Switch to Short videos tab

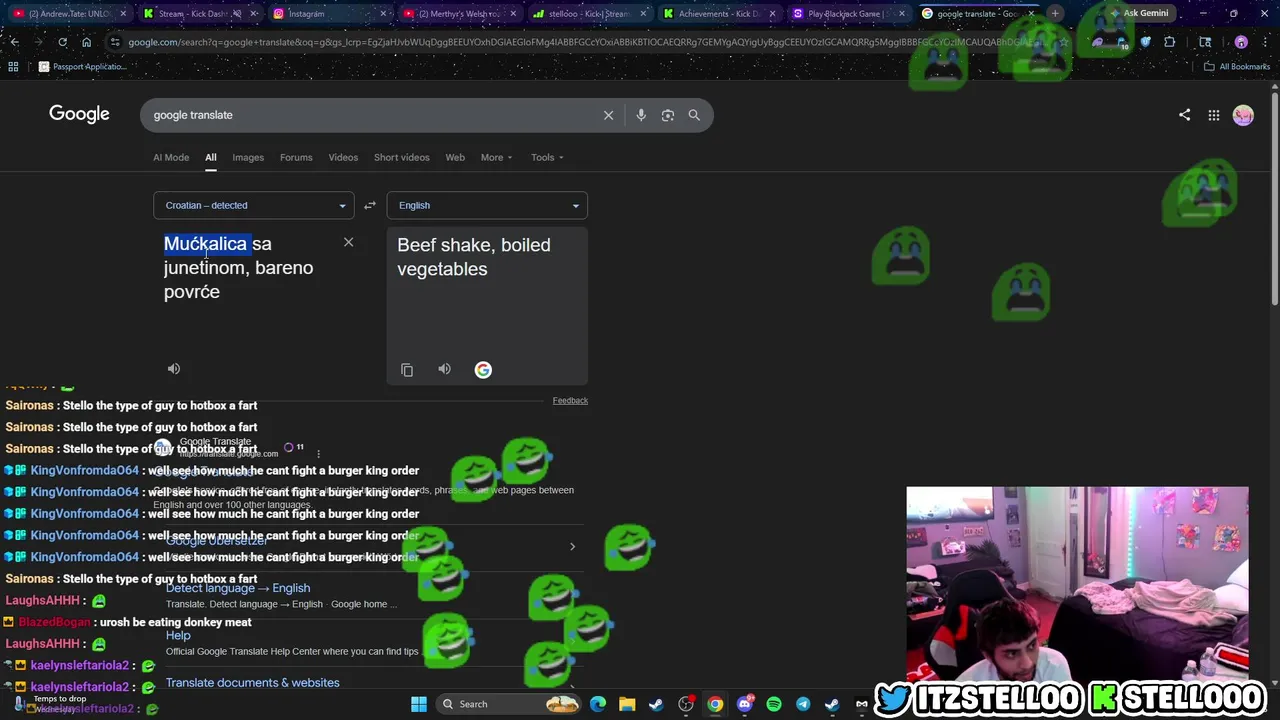point(401,157)
